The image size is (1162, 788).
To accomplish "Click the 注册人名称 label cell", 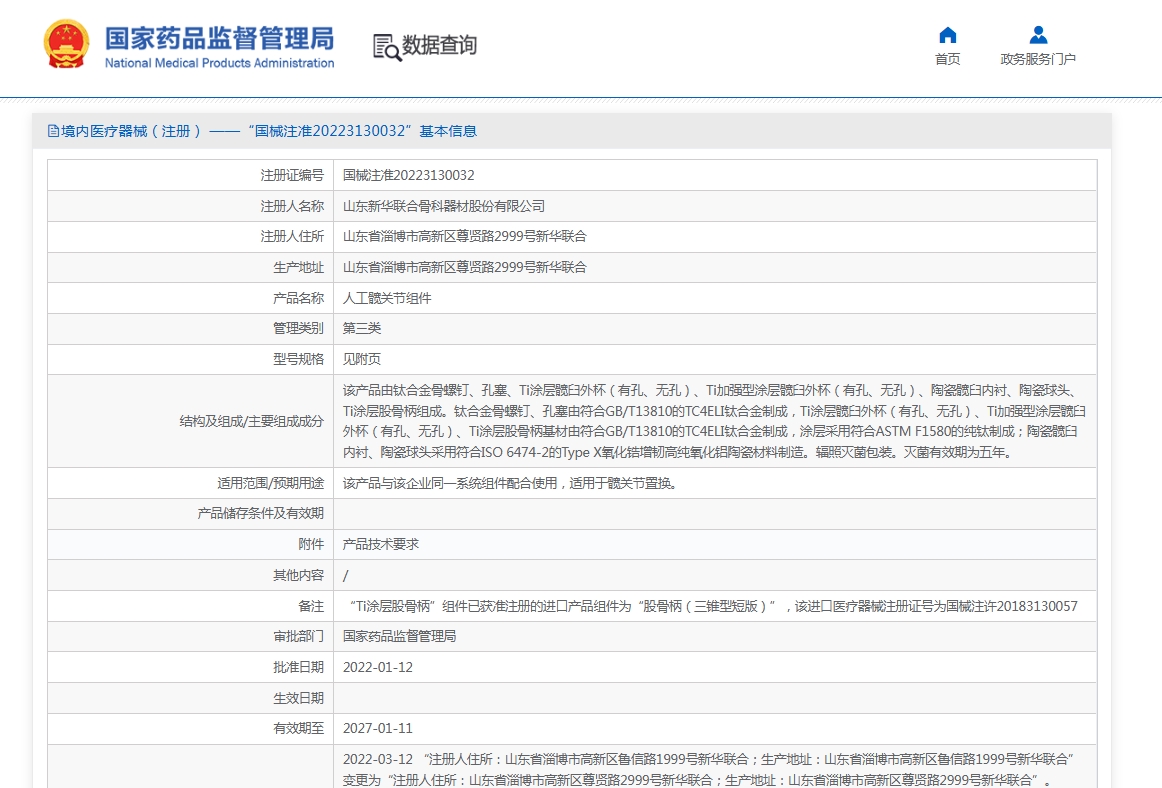I will [x=190, y=206].
